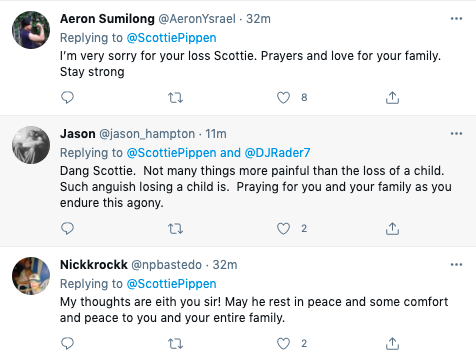Reply to Nickkrockk's tweet
This screenshot has width=476, height=360.
click(x=67, y=343)
